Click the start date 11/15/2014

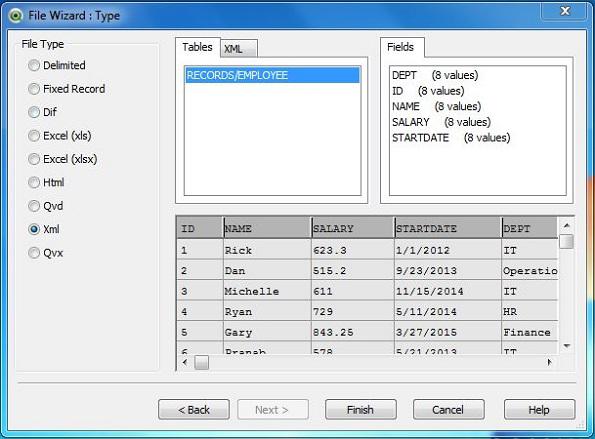[448, 291]
